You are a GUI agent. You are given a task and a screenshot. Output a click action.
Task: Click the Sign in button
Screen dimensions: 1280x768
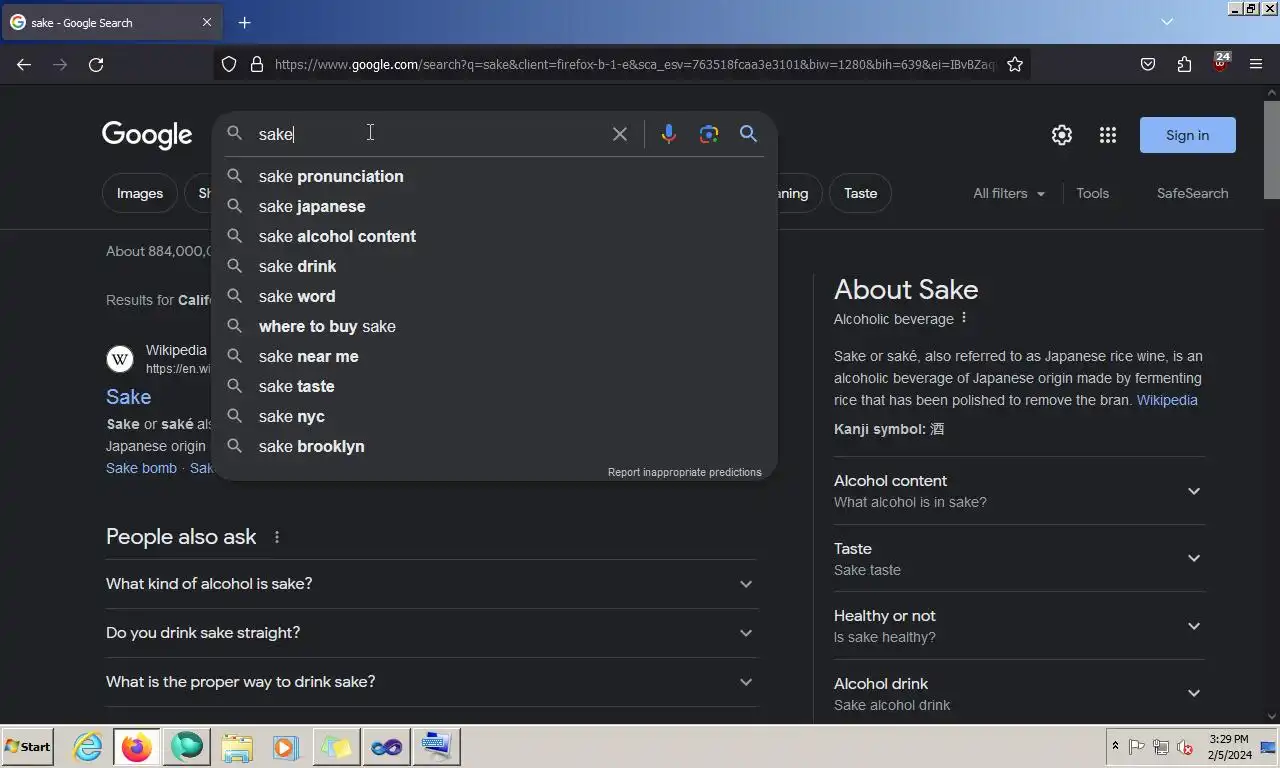(1188, 135)
